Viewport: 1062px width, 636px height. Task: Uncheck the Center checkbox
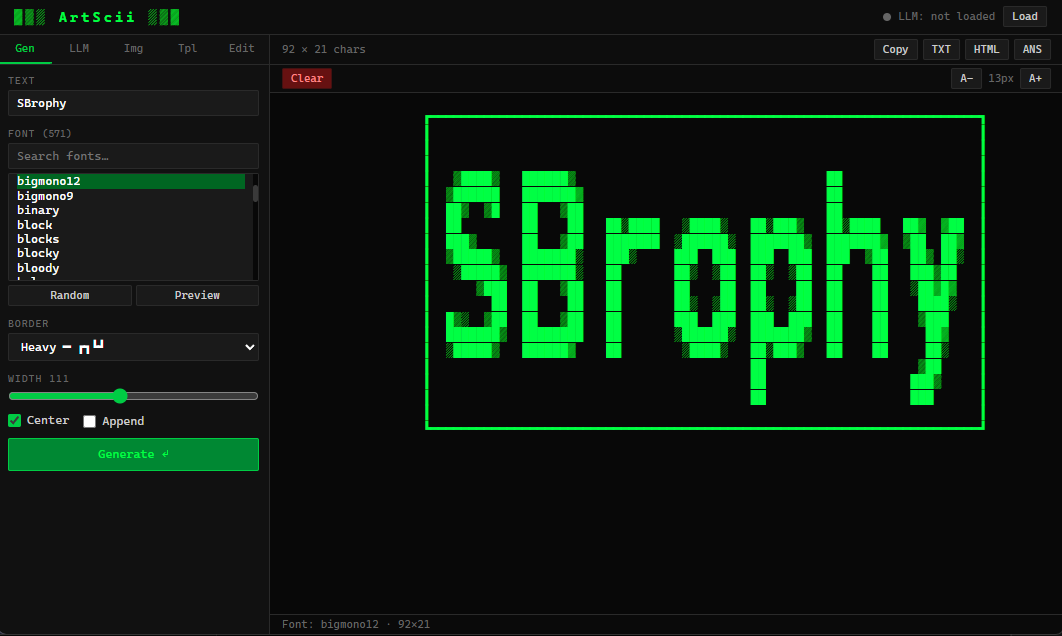click(x=15, y=421)
